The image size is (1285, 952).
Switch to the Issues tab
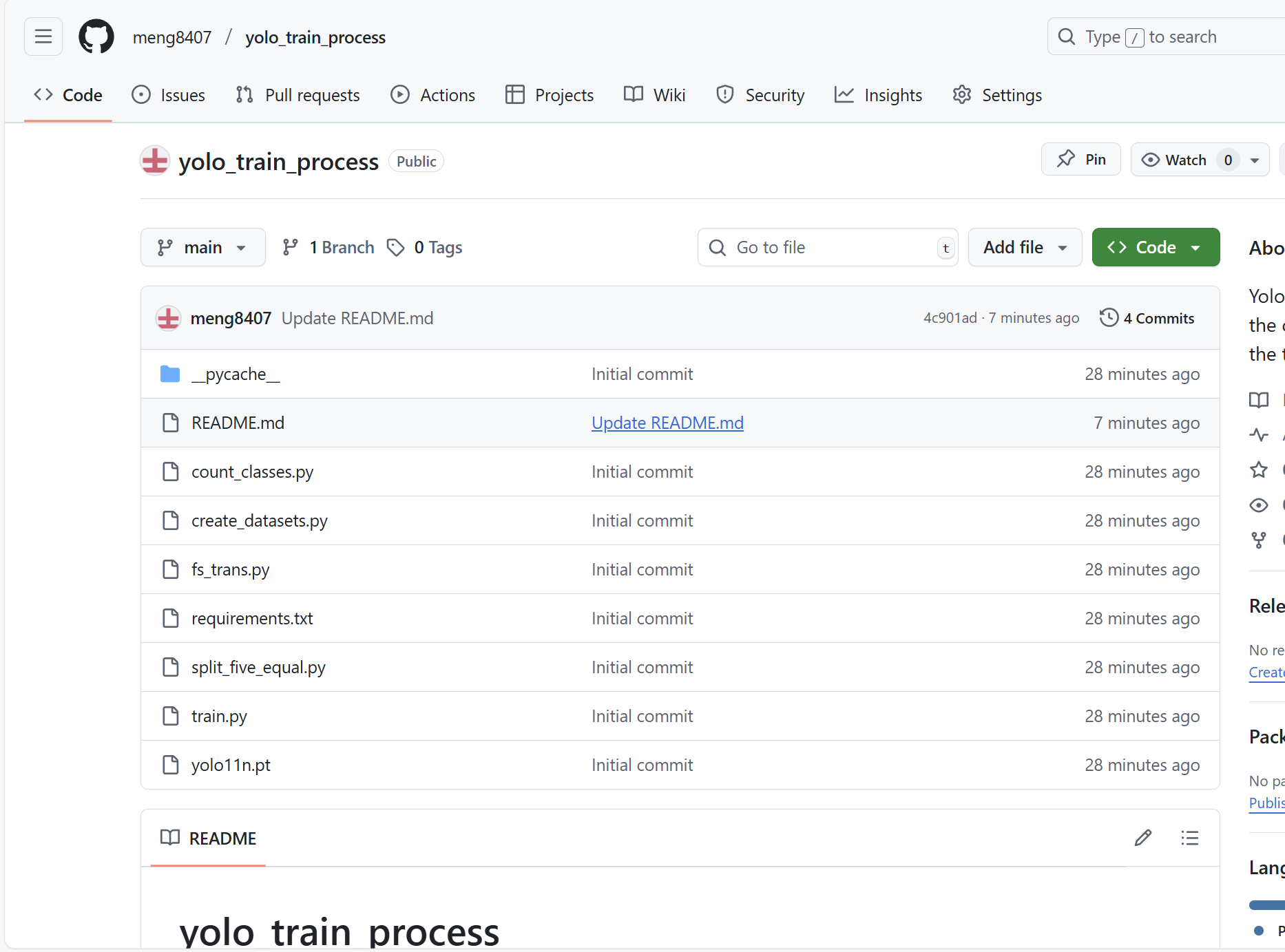pos(169,95)
